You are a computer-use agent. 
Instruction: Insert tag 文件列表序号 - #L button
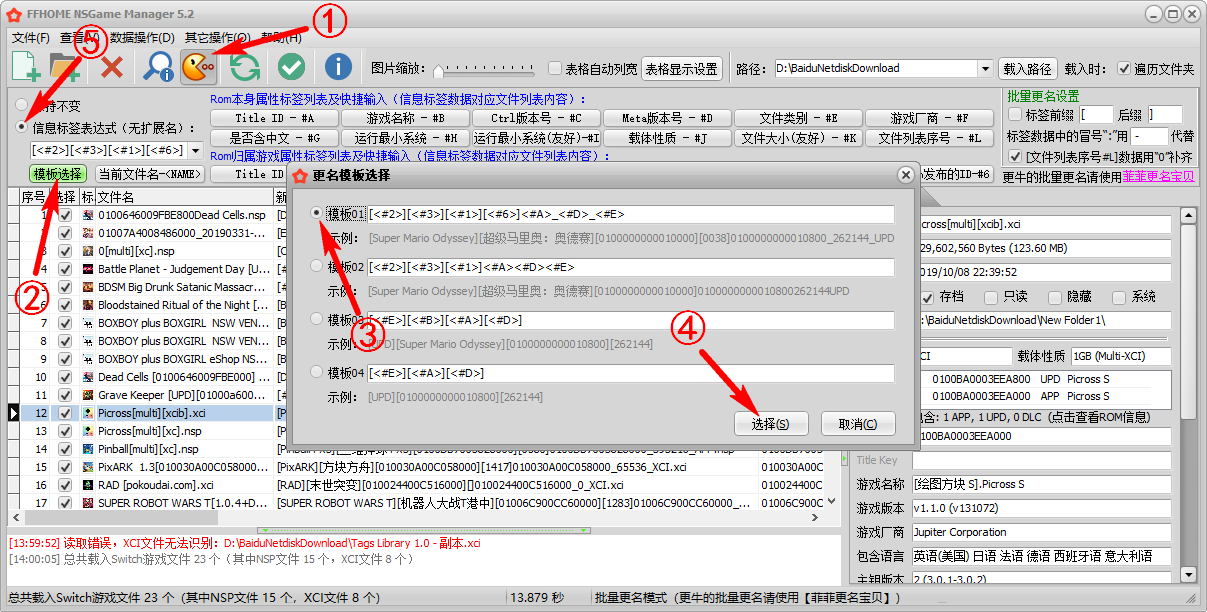(x=929, y=138)
